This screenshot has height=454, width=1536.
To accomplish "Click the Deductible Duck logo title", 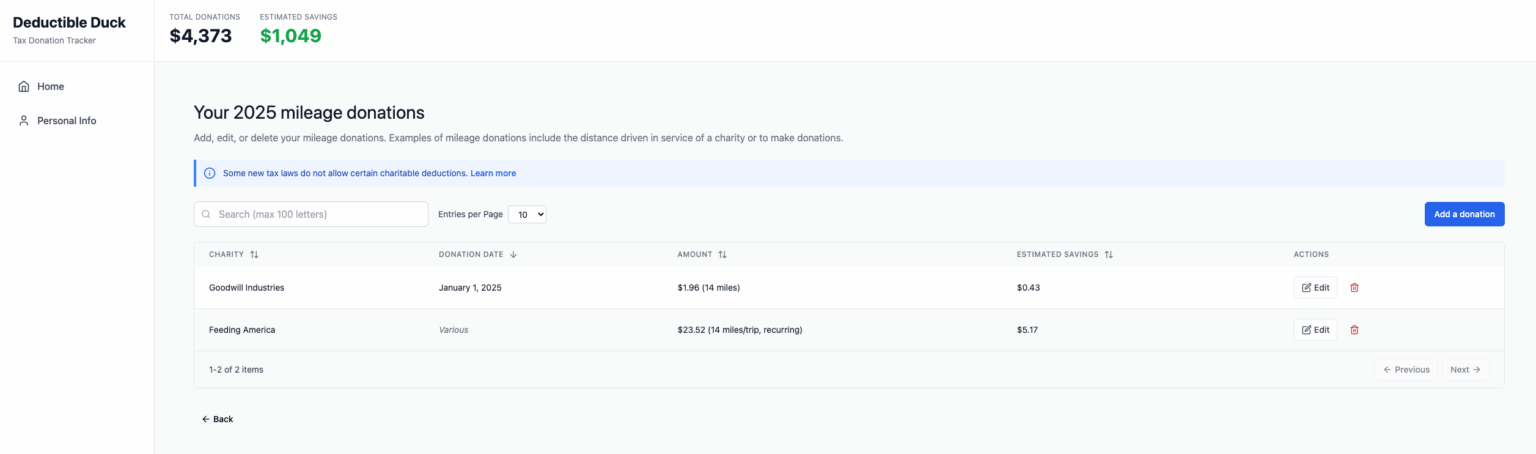I will [69, 23].
